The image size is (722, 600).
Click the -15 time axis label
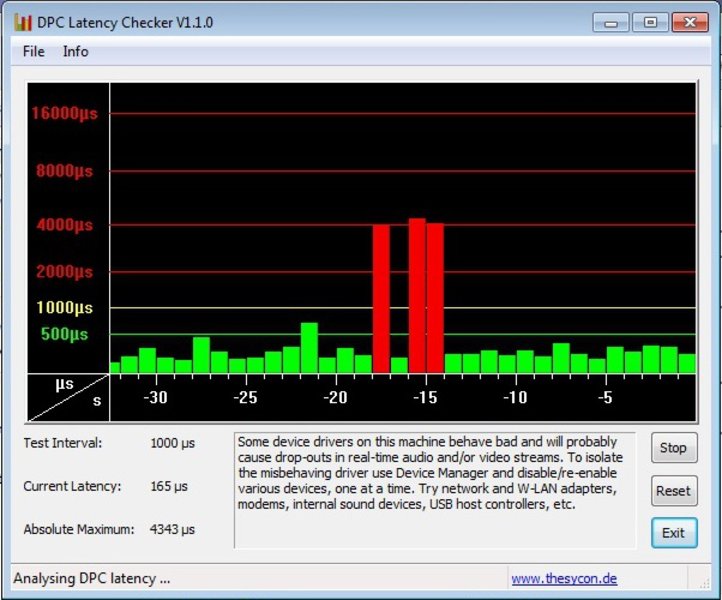pyautogui.click(x=425, y=397)
